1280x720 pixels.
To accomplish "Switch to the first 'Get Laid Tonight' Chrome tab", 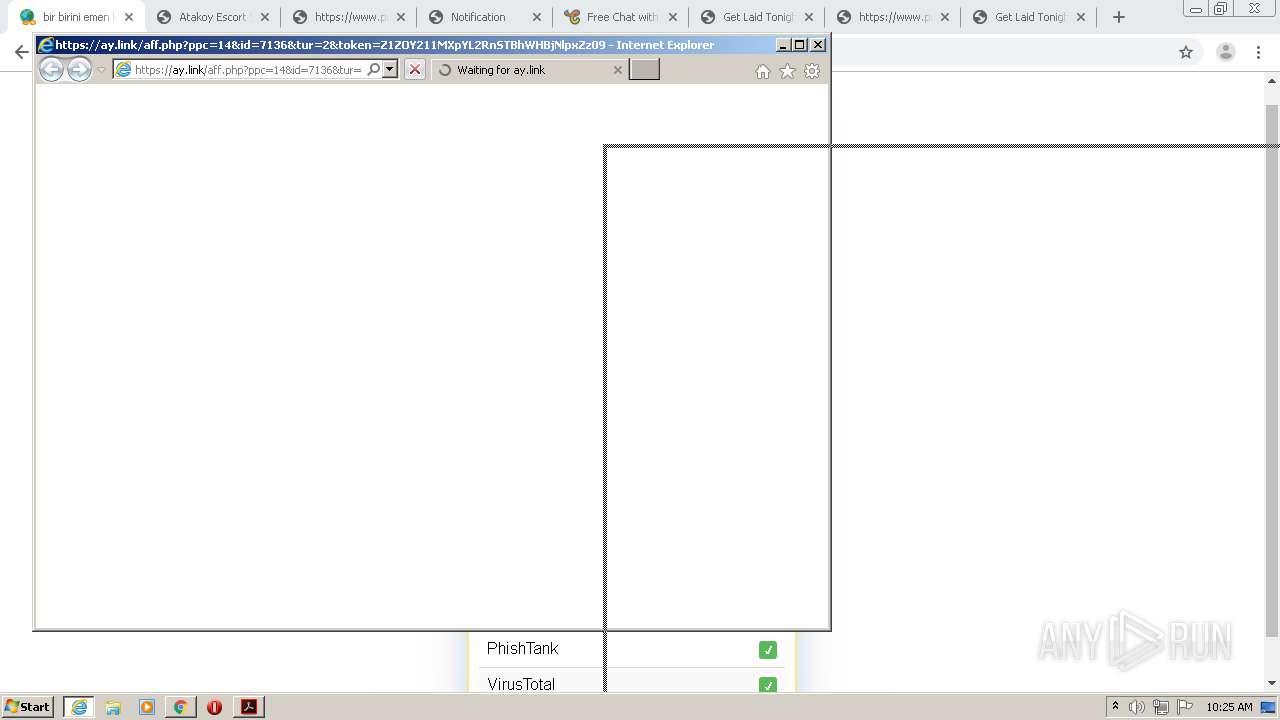I will (756, 17).
